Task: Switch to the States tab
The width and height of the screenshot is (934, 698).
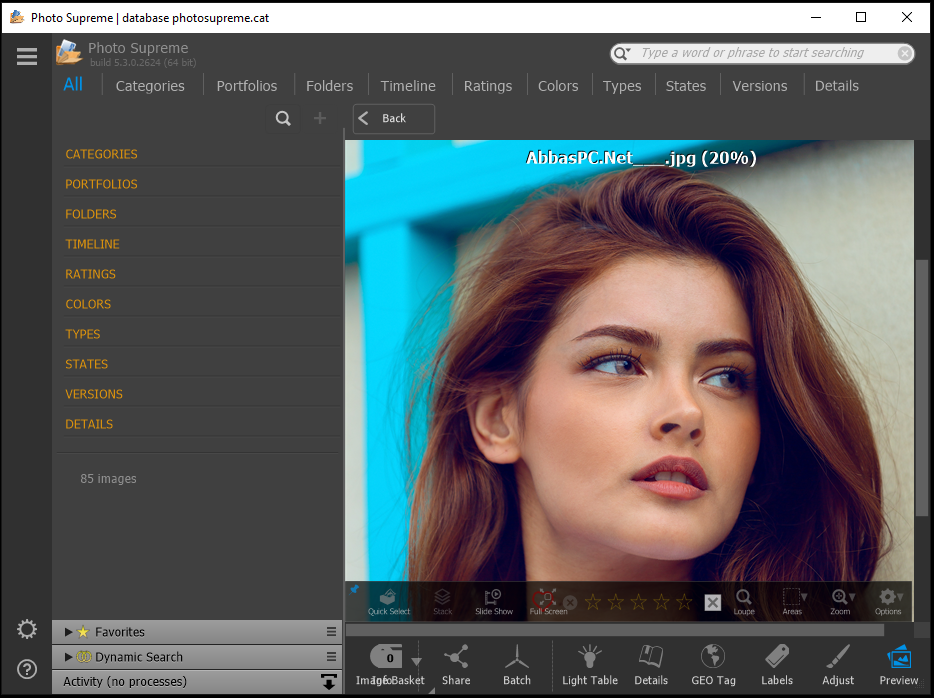Action: [x=686, y=86]
